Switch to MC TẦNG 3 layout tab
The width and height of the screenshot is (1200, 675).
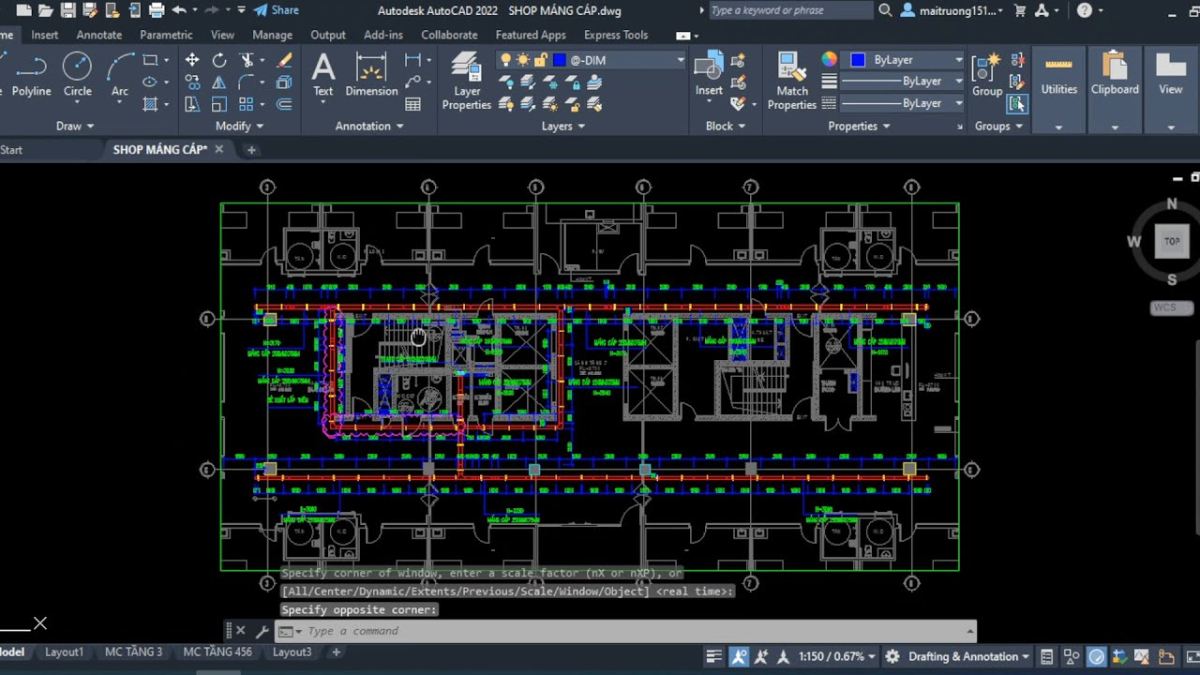(133, 652)
